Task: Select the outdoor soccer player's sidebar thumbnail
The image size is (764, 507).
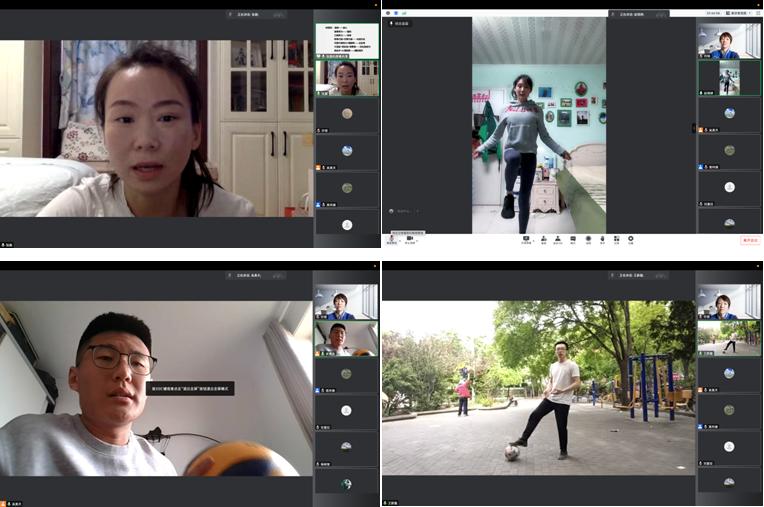Action: click(729, 338)
